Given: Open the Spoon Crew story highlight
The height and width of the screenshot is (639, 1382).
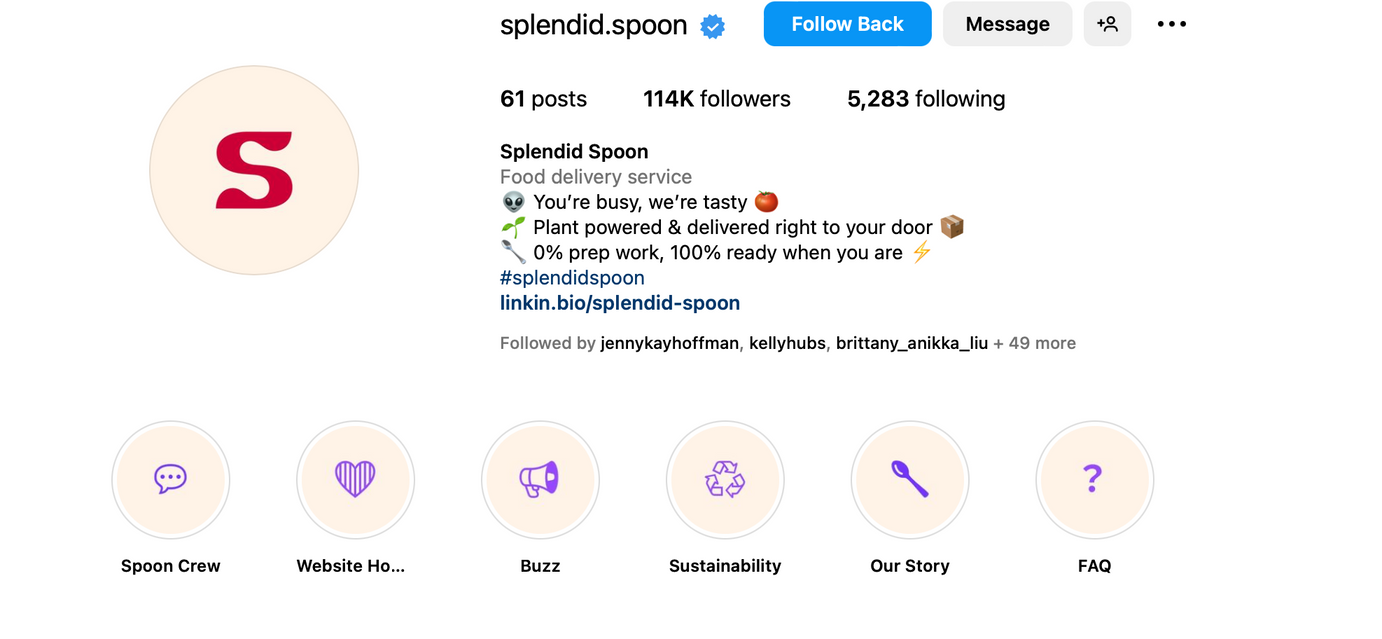Looking at the screenshot, I should [x=171, y=480].
